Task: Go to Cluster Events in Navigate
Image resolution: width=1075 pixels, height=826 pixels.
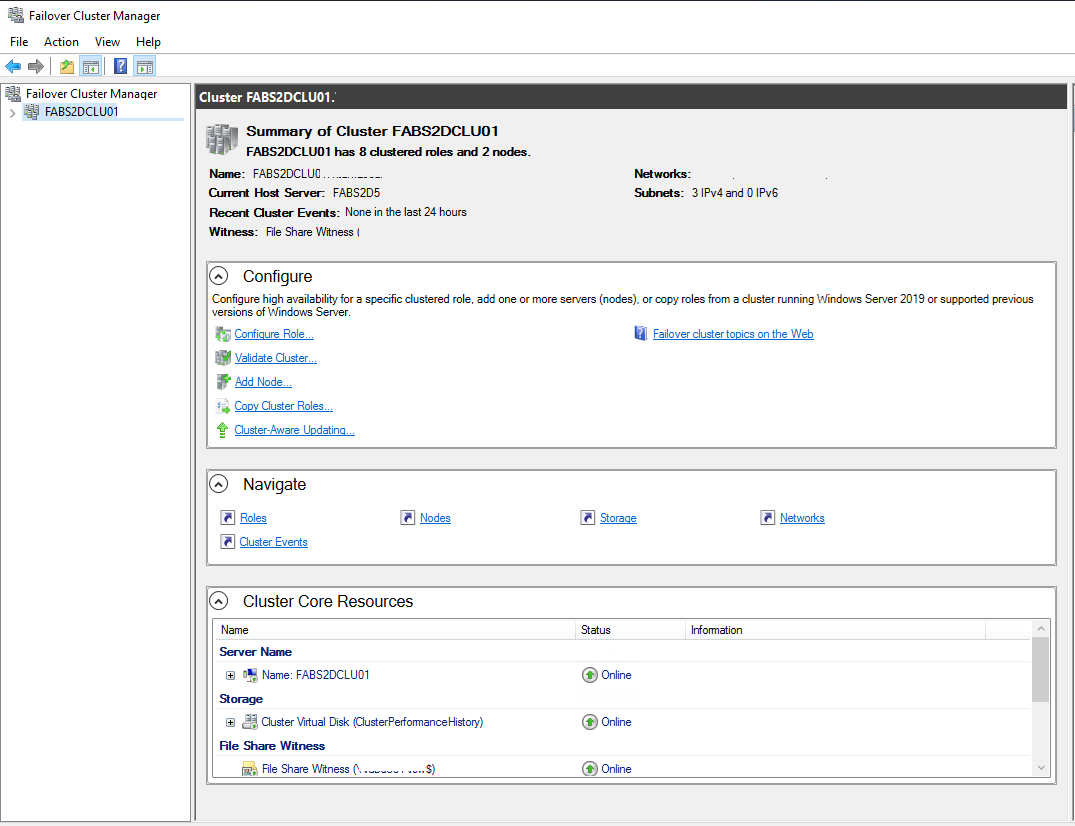Action: (273, 542)
